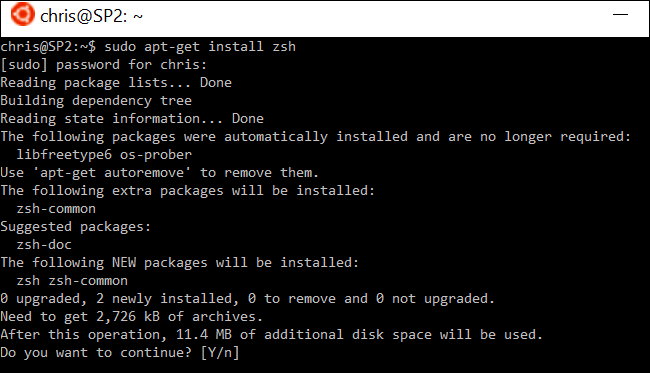This screenshot has width=650, height=373.
Task: Minimize the terminal window
Action: click(620, 15)
